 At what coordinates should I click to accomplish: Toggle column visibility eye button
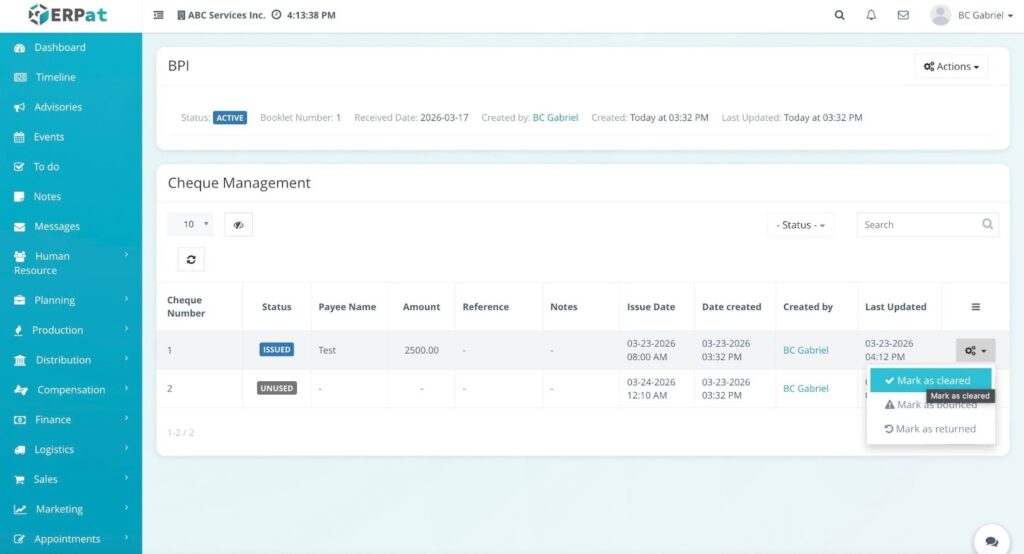[x=238, y=225]
